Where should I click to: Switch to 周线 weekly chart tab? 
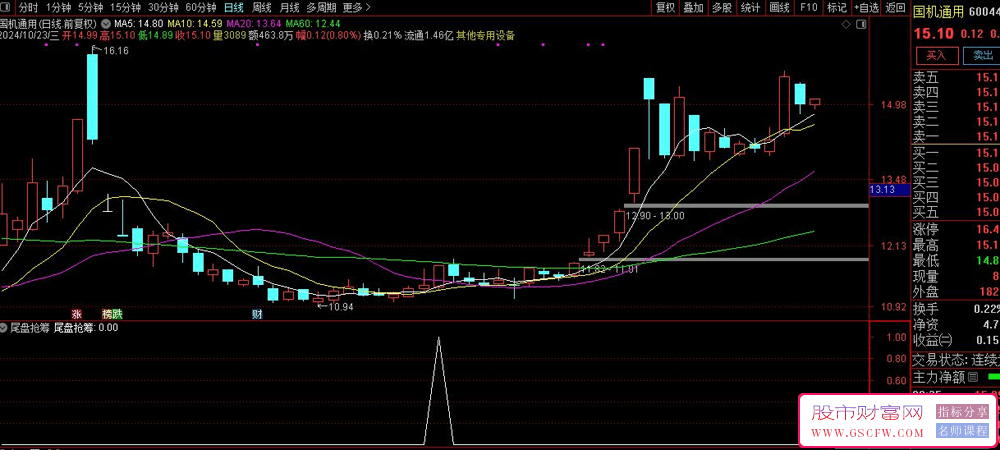coord(261,8)
